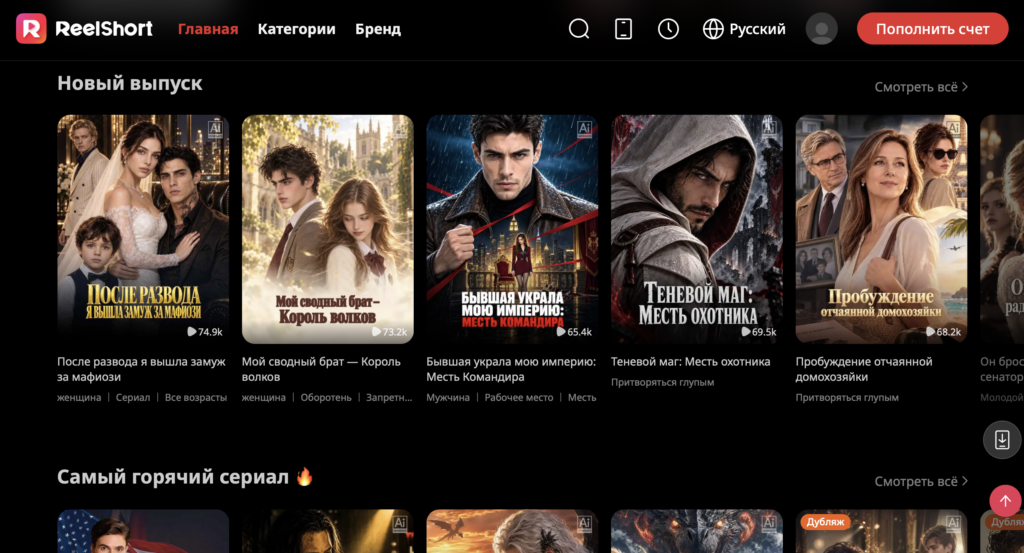The image size is (1024, 553).
Task: Open title После развода я вышла замуж
Action: point(141,369)
